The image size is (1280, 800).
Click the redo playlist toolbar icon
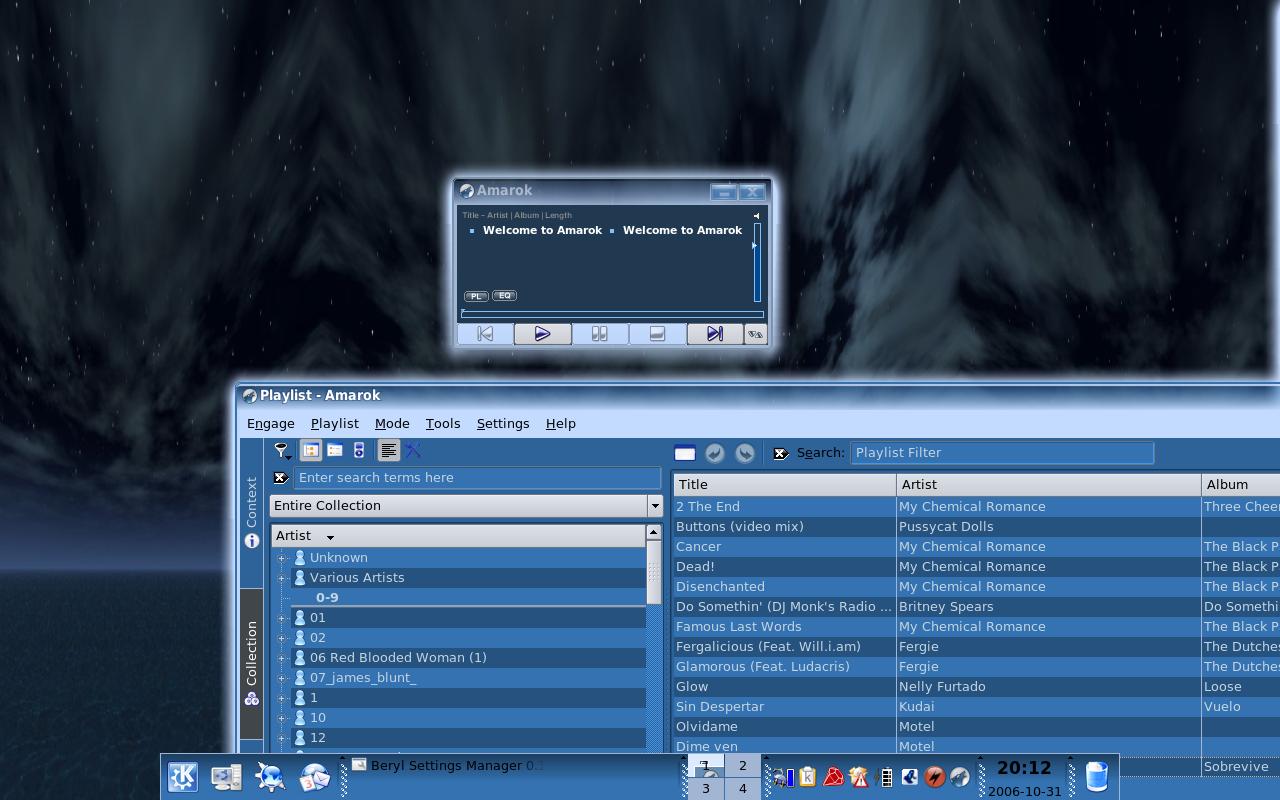pos(745,453)
